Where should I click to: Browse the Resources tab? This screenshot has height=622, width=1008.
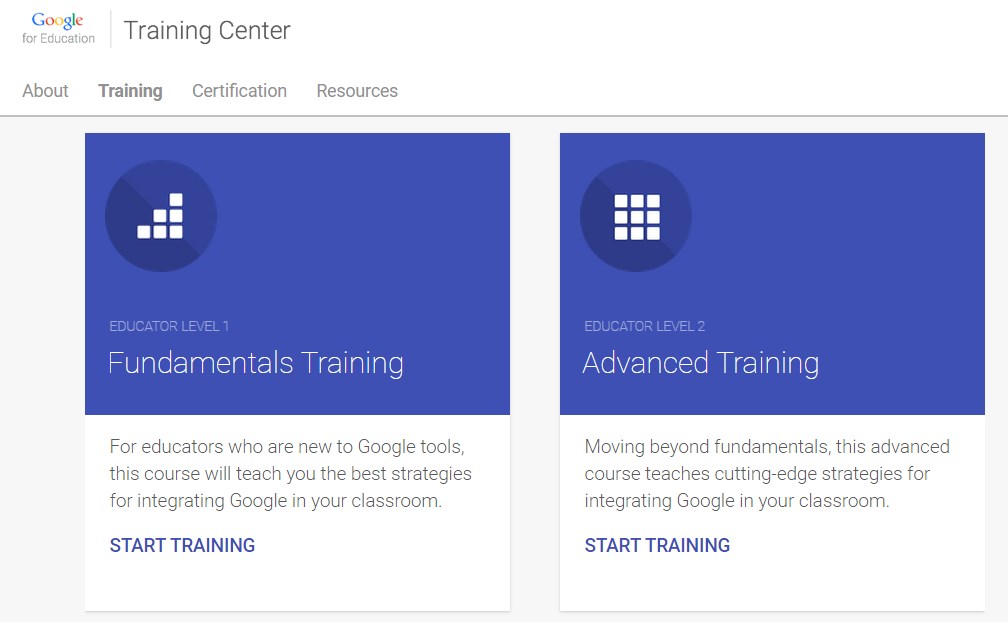pyautogui.click(x=356, y=91)
